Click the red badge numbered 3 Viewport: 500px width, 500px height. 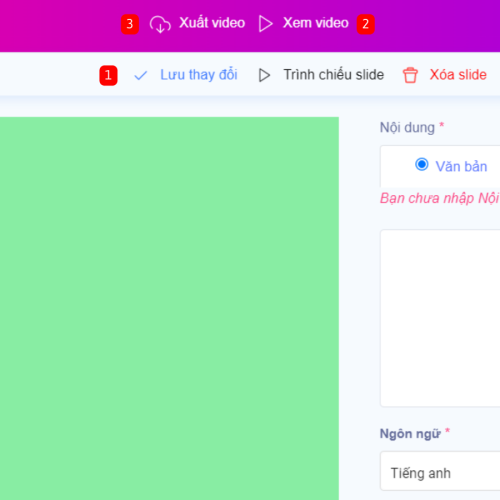click(x=130, y=24)
